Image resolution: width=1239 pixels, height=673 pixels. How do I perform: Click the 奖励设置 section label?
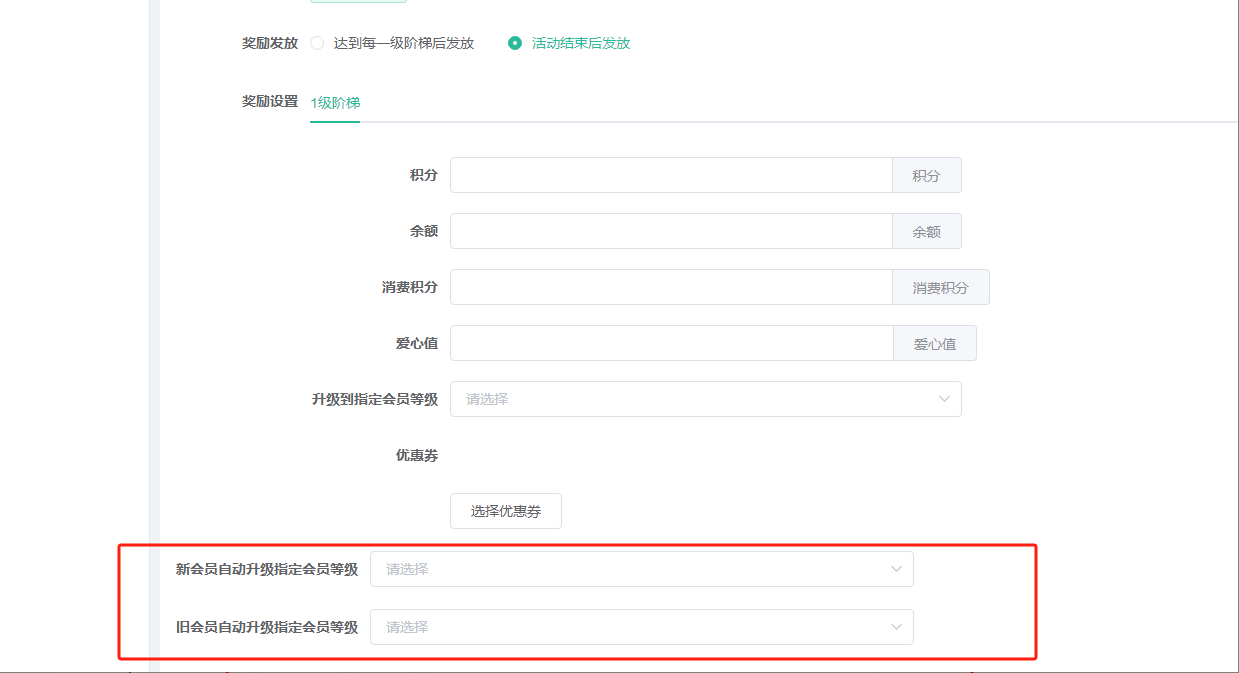tap(270, 101)
